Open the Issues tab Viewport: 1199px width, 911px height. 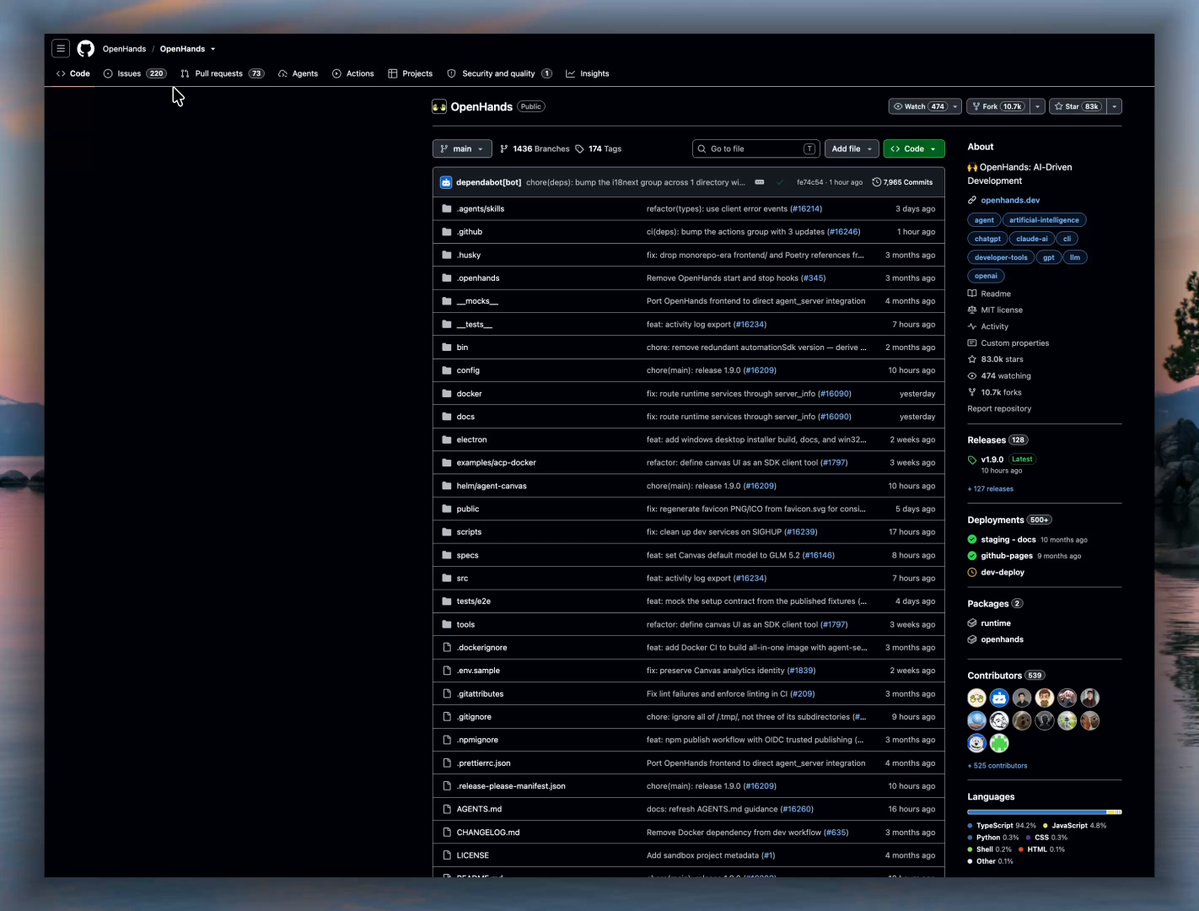click(135, 73)
